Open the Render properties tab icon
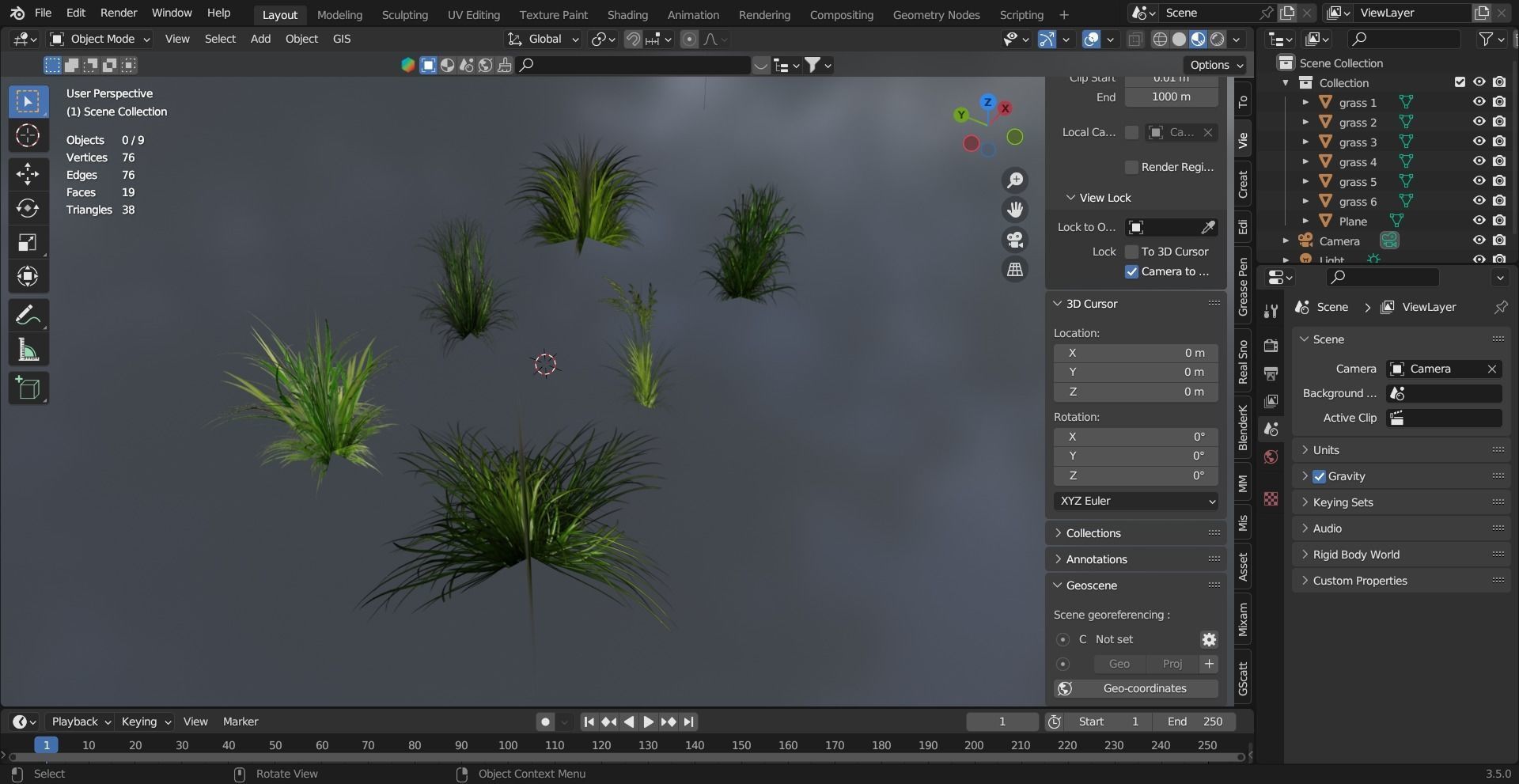This screenshot has width=1519, height=784. click(1271, 346)
